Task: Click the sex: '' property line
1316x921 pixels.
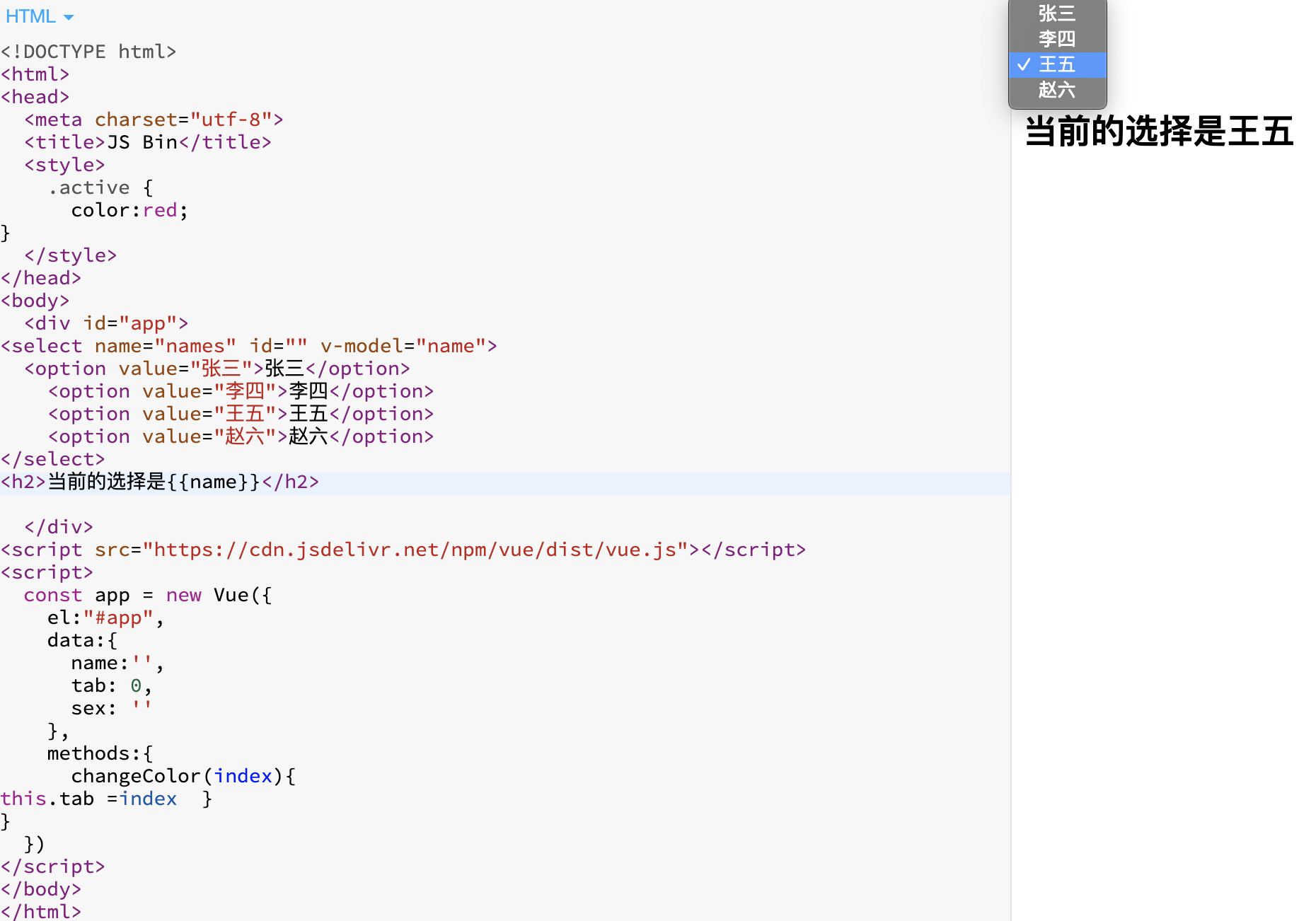Action: click(x=112, y=708)
